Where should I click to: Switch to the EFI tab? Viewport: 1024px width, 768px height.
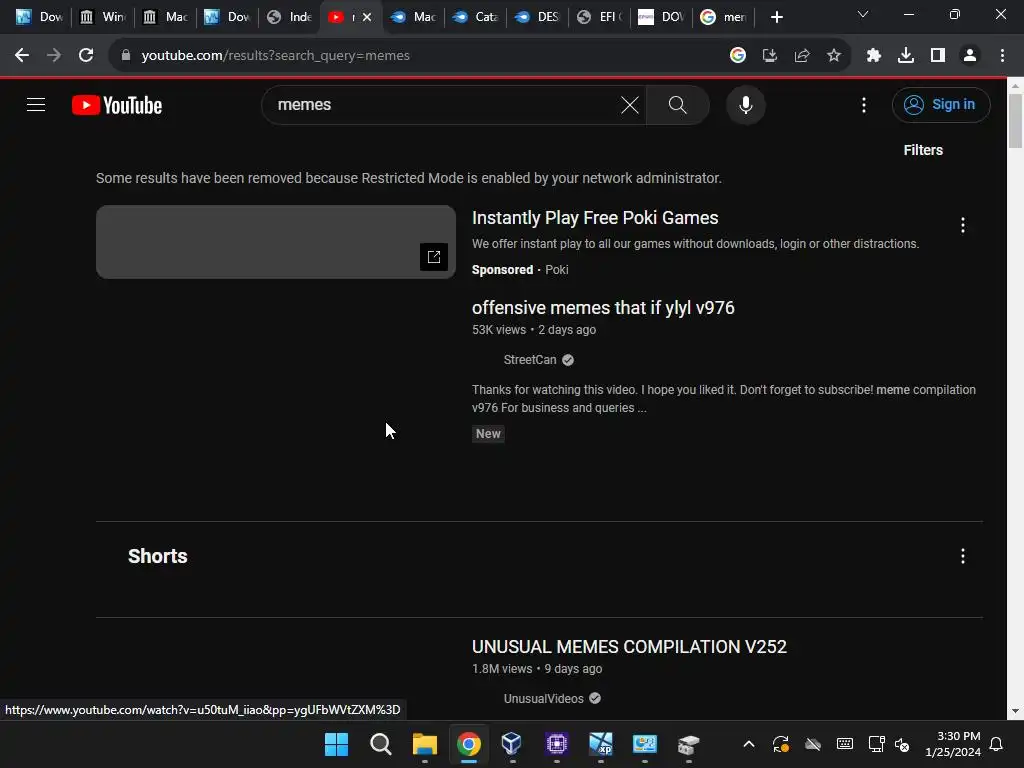600,17
